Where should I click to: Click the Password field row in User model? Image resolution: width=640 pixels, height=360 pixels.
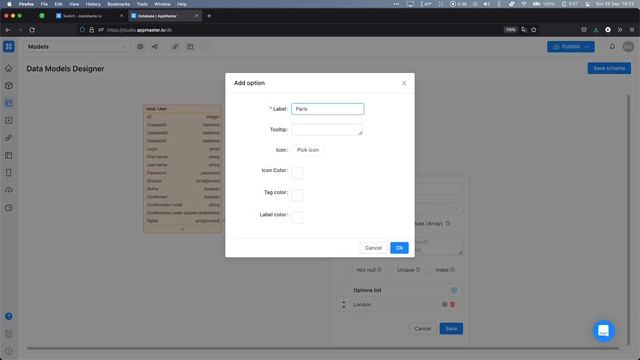point(182,173)
